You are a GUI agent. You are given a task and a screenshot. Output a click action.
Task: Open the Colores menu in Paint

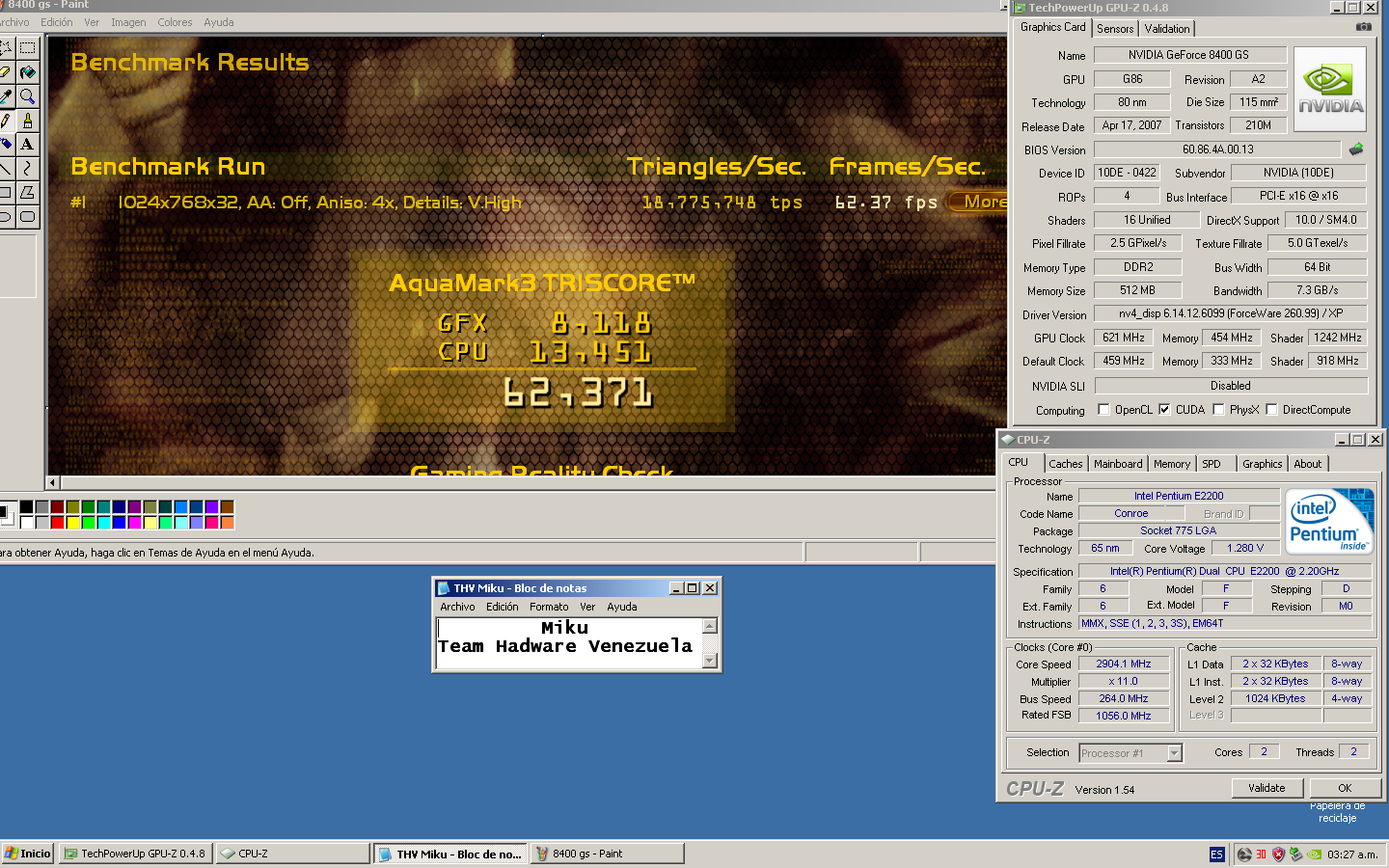175,22
